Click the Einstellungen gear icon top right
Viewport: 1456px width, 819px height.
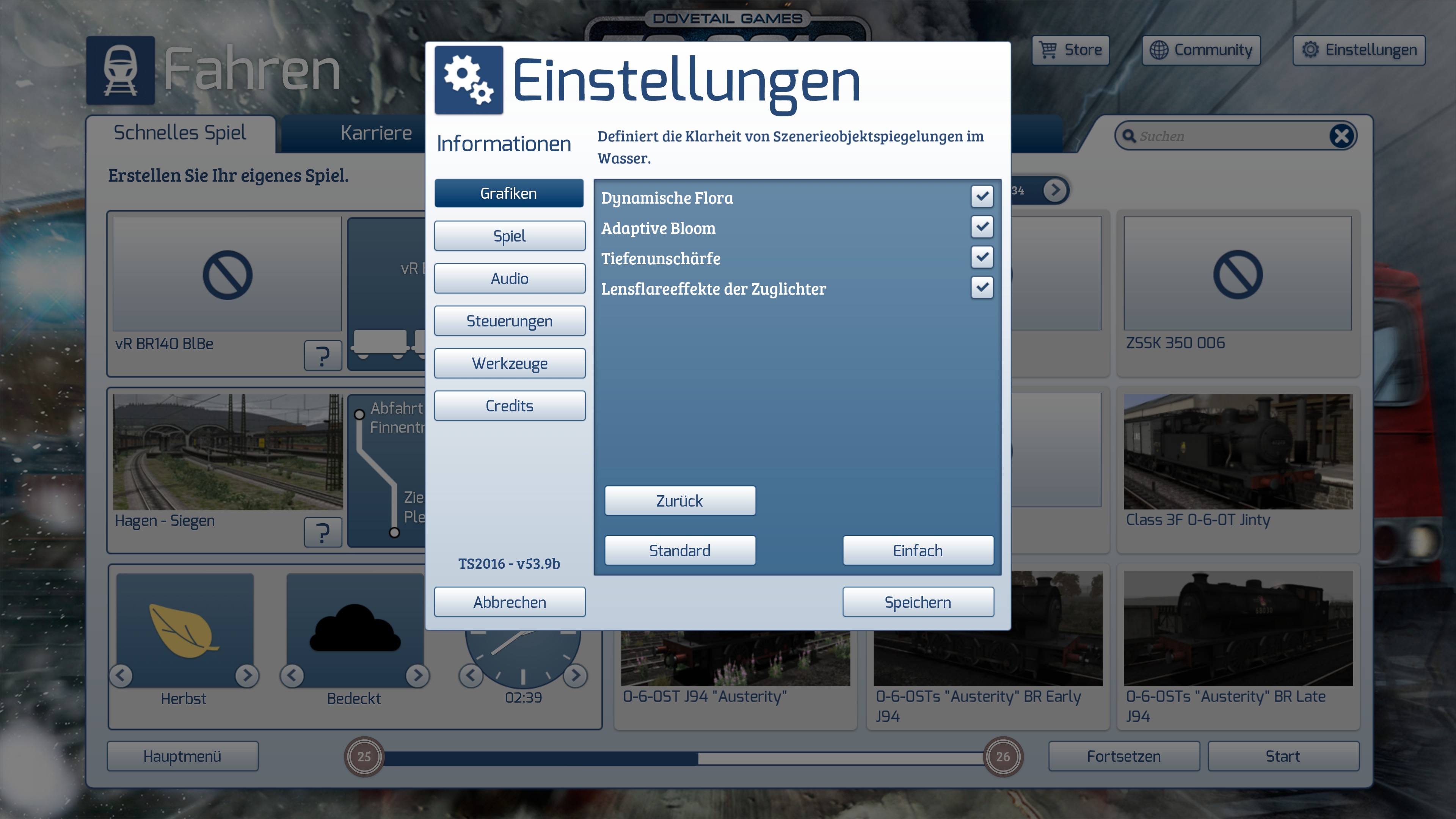click(1310, 50)
